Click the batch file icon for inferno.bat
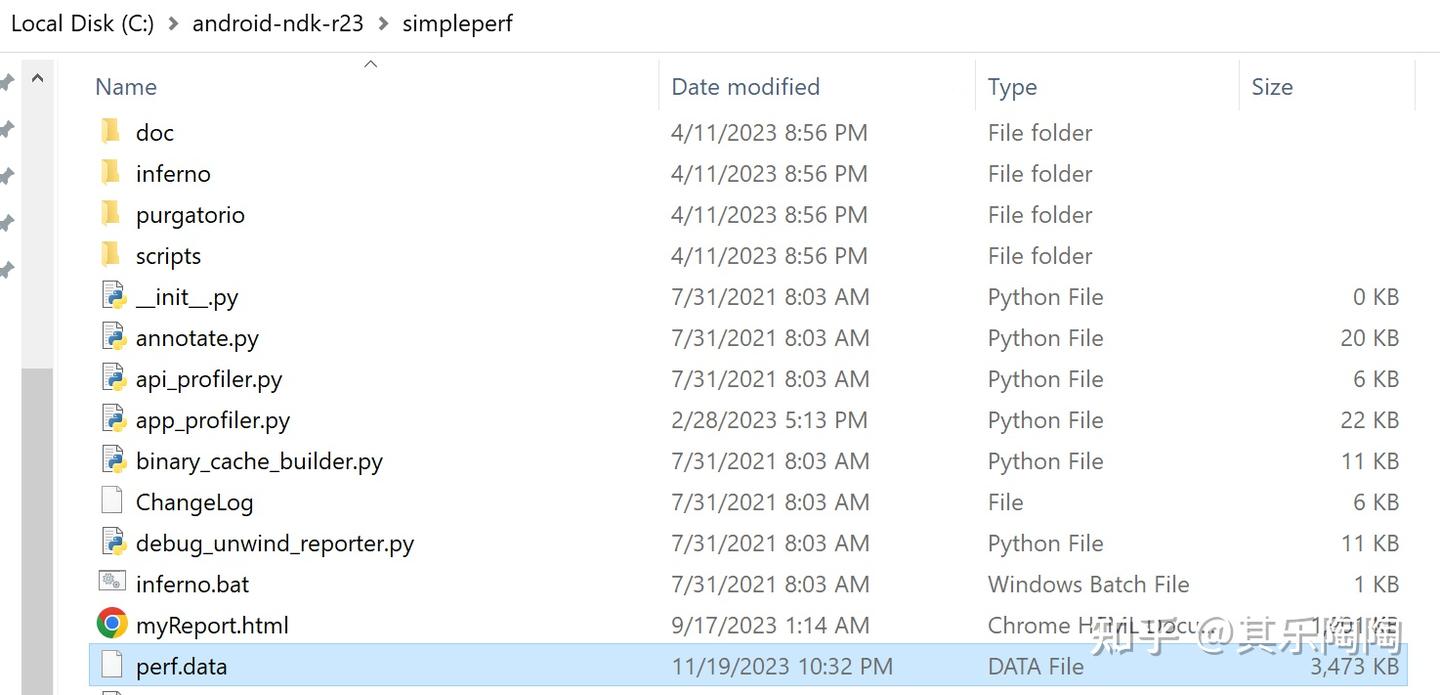Image resolution: width=1440 pixels, height=695 pixels. click(x=112, y=583)
